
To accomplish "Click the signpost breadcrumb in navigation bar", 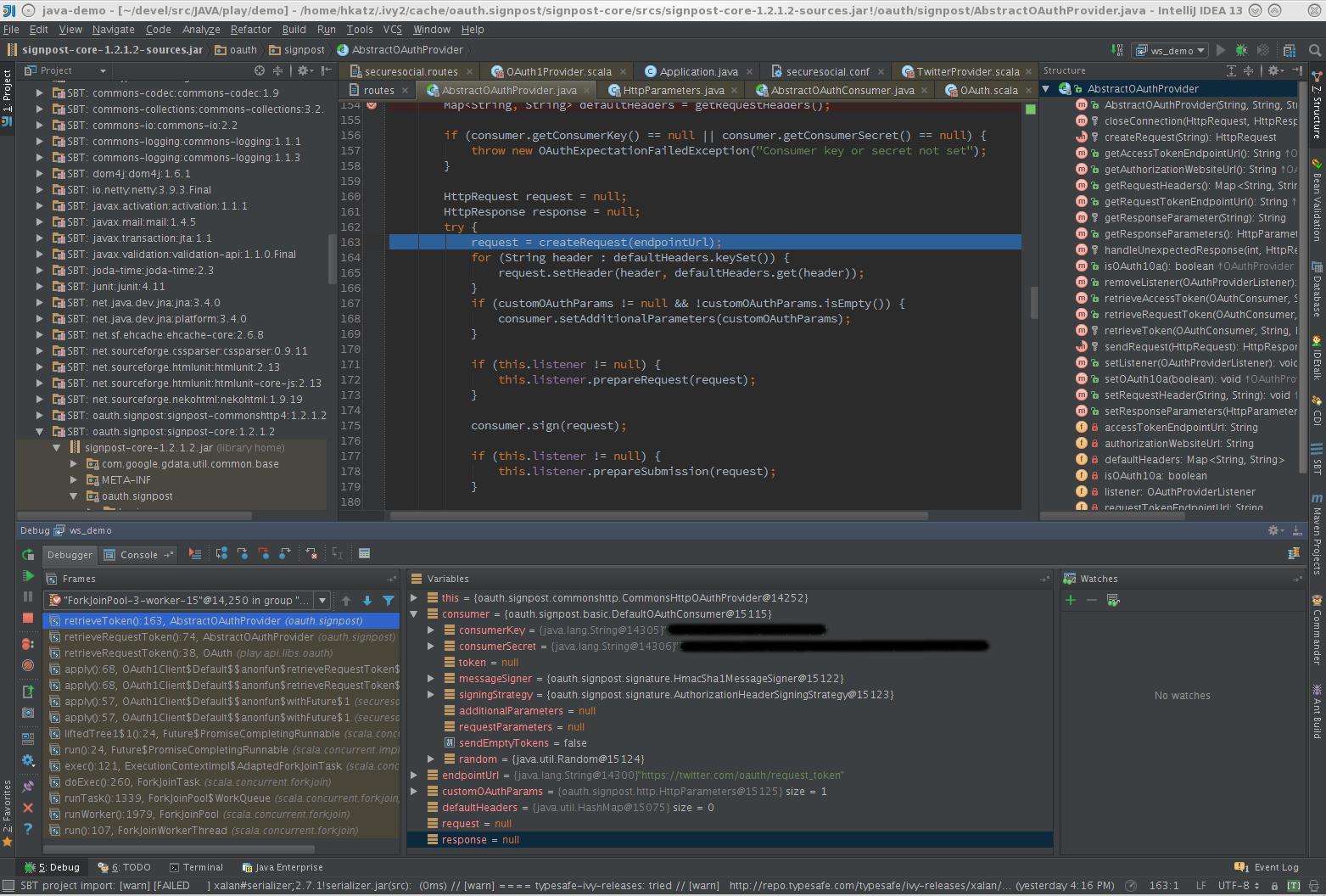I will 297,50.
